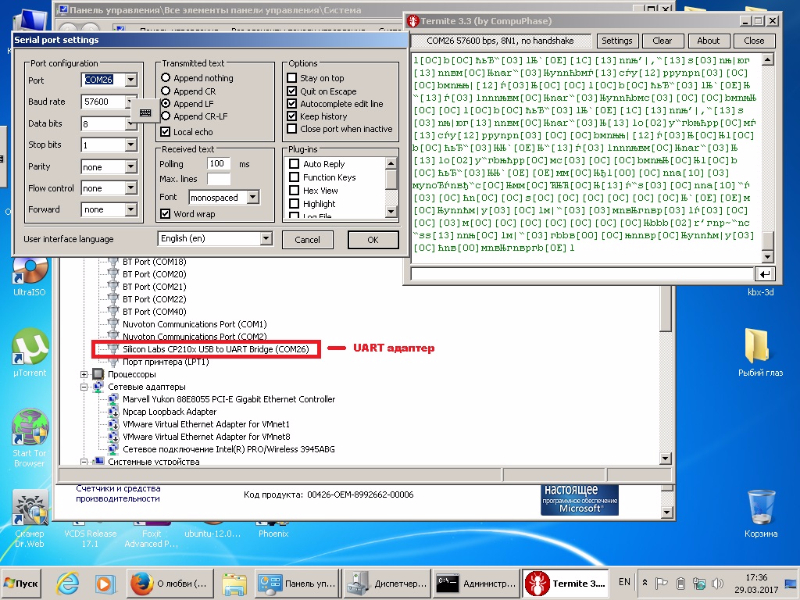Click the Action Center flag tray icon
Image resolution: width=800 pixels, height=600 pixels.
point(661,583)
